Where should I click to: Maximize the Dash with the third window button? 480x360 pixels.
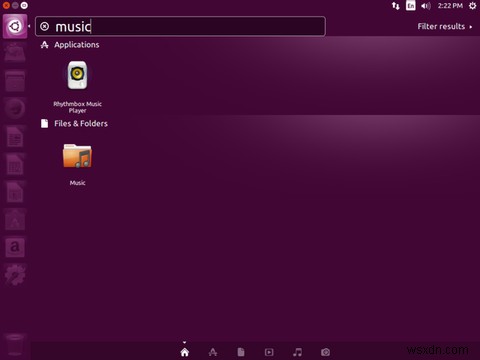click(x=24, y=5)
